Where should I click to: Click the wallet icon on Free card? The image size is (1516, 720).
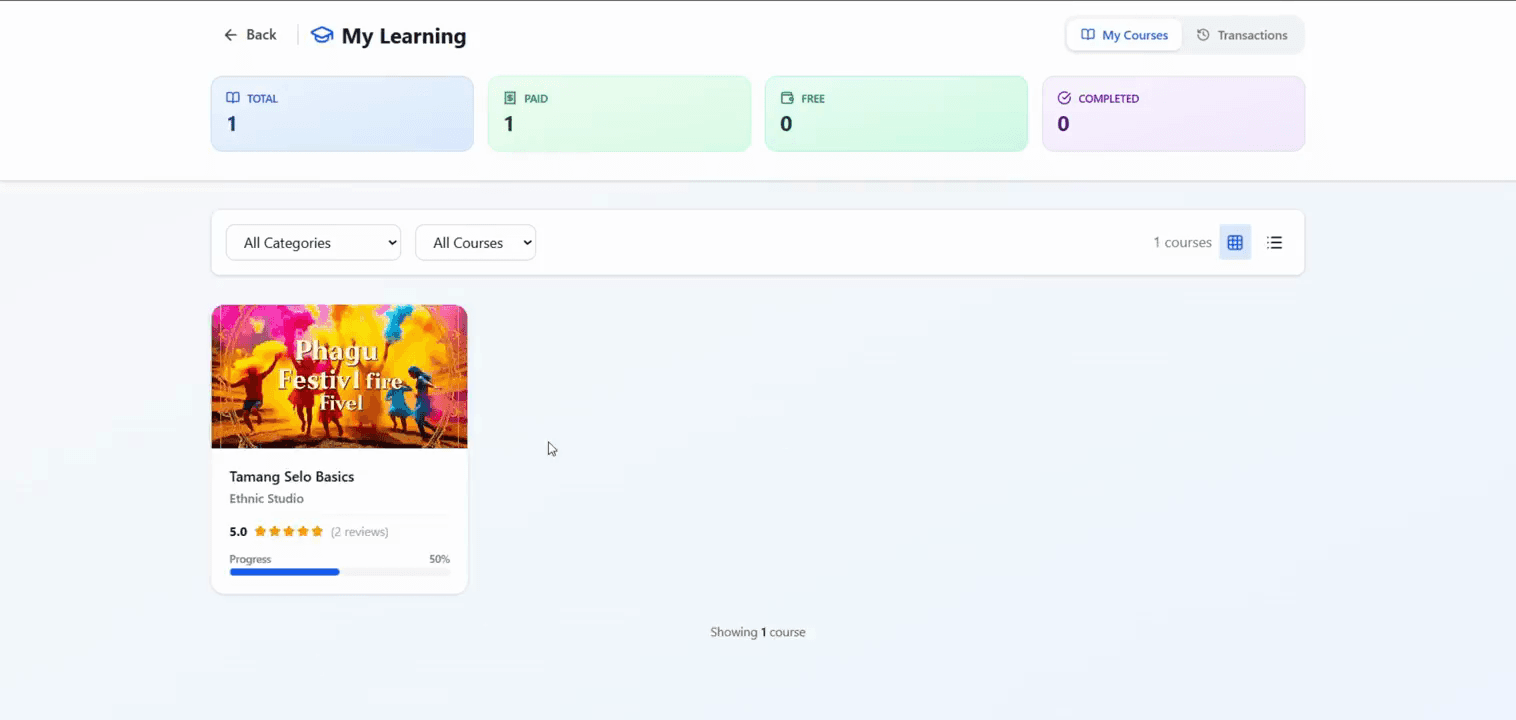787,98
